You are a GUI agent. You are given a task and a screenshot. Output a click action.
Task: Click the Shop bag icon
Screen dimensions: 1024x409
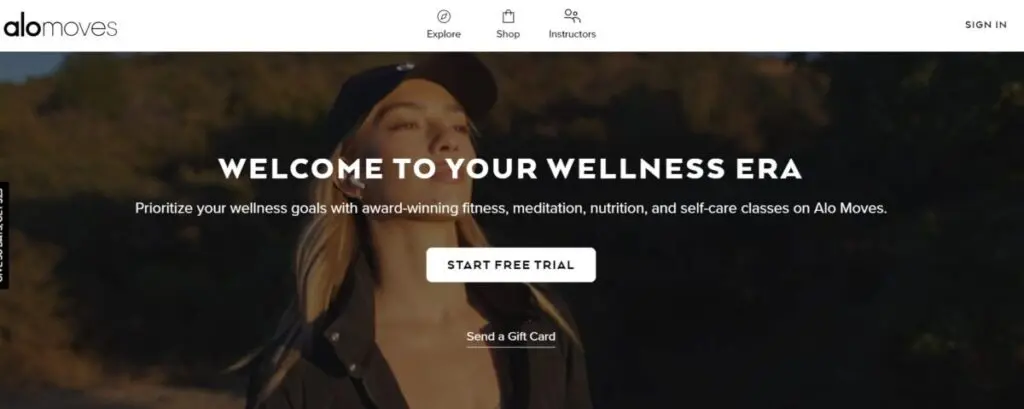508,16
